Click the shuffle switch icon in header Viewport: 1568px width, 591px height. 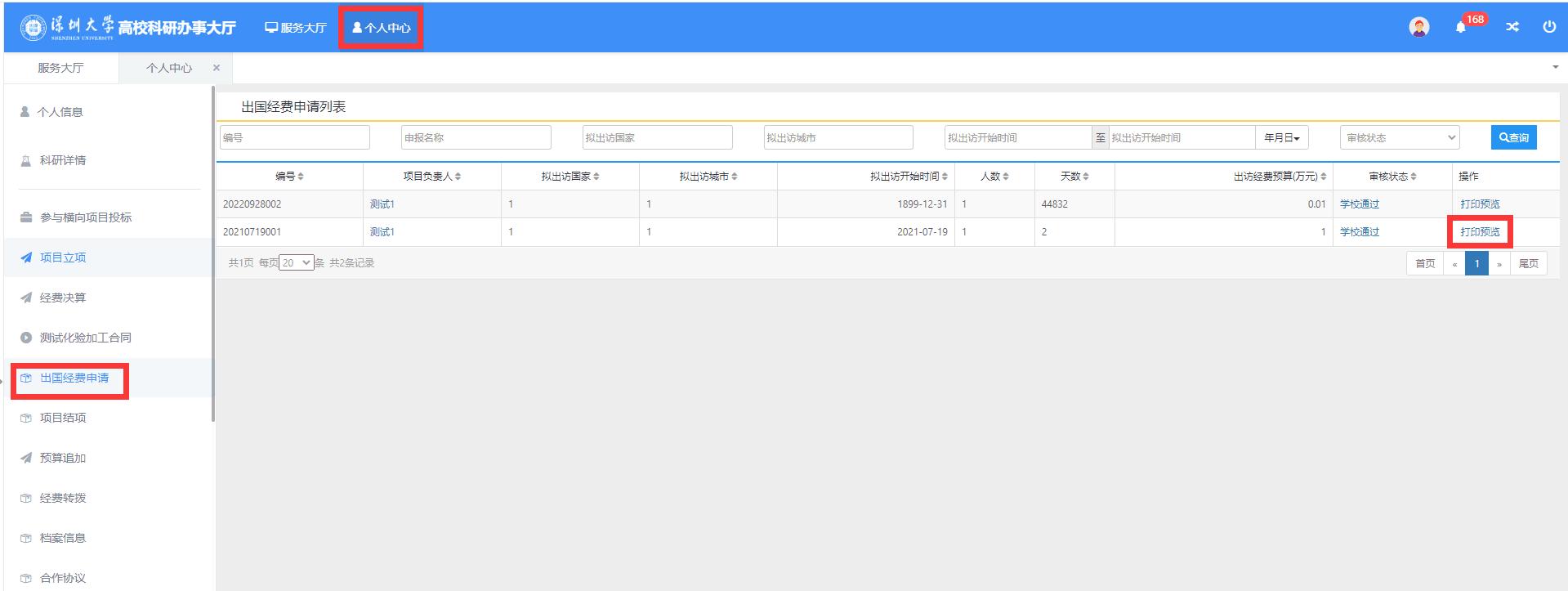[1512, 27]
